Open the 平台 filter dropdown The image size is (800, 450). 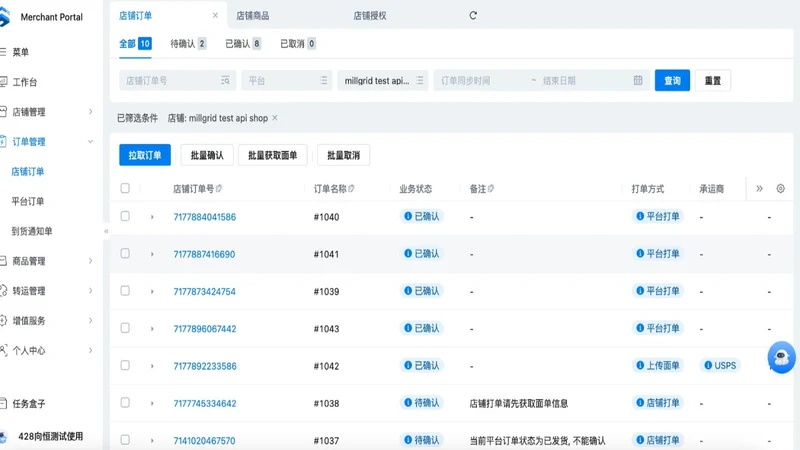pos(287,80)
